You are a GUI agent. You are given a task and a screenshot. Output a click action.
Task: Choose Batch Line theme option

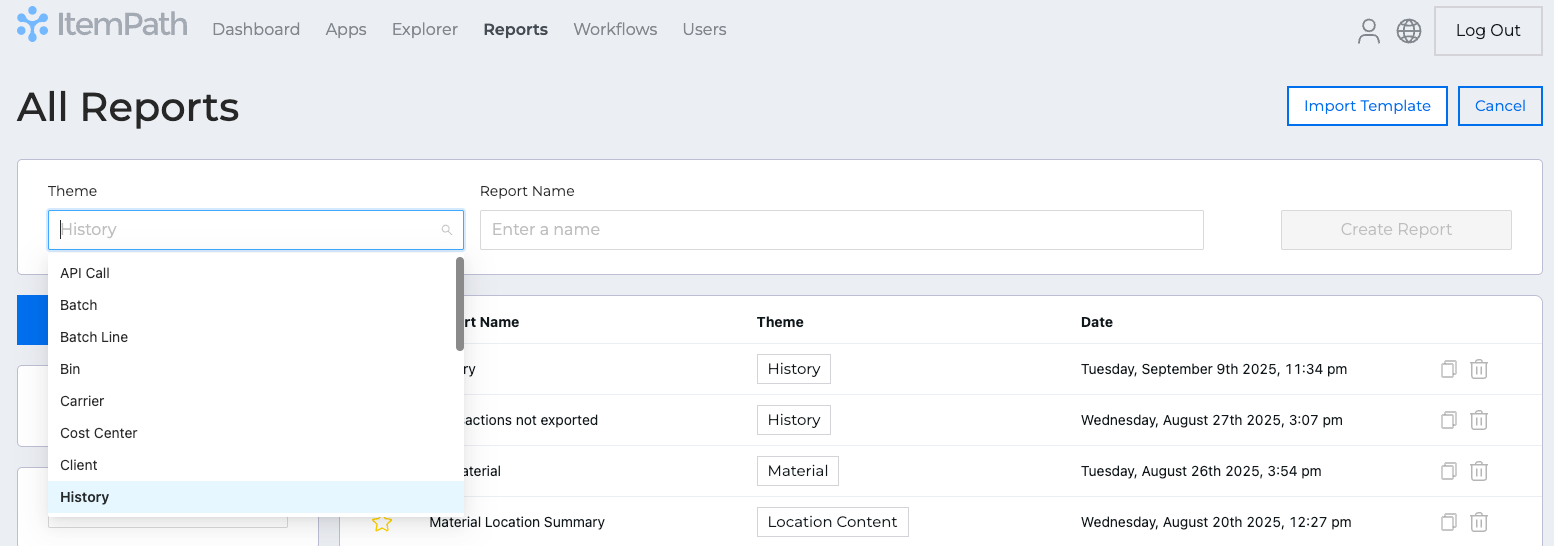pyautogui.click(x=94, y=337)
